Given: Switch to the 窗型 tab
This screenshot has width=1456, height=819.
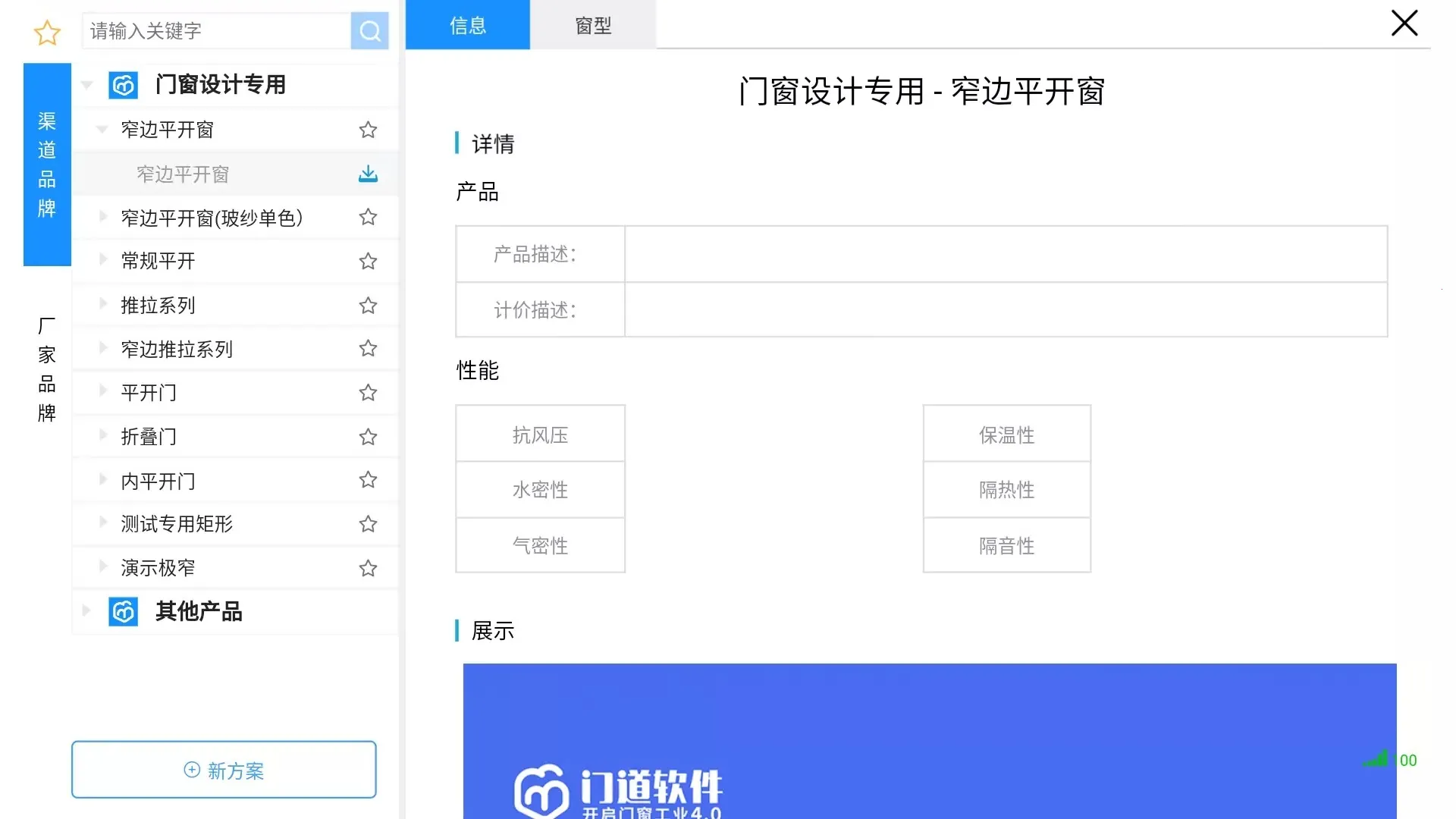Looking at the screenshot, I should coord(592,25).
